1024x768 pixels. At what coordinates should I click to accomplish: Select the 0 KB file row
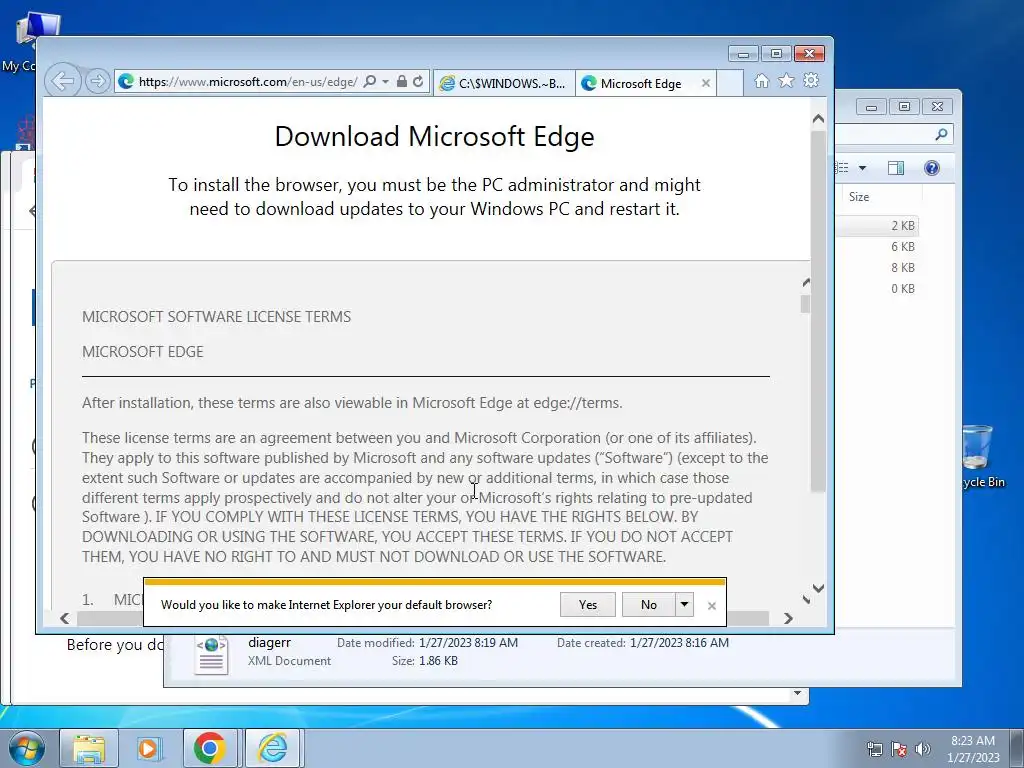point(878,289)
